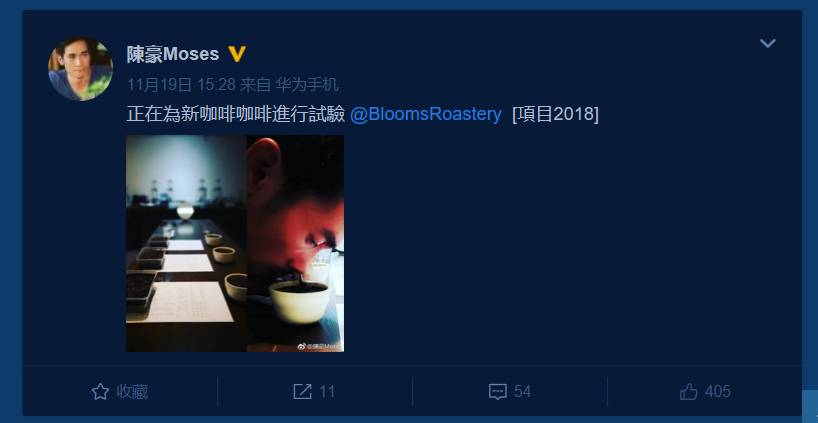Click the Weibo watermark on the photo
This screenshot has width=818, height=423.
click(x=319, y=346)
